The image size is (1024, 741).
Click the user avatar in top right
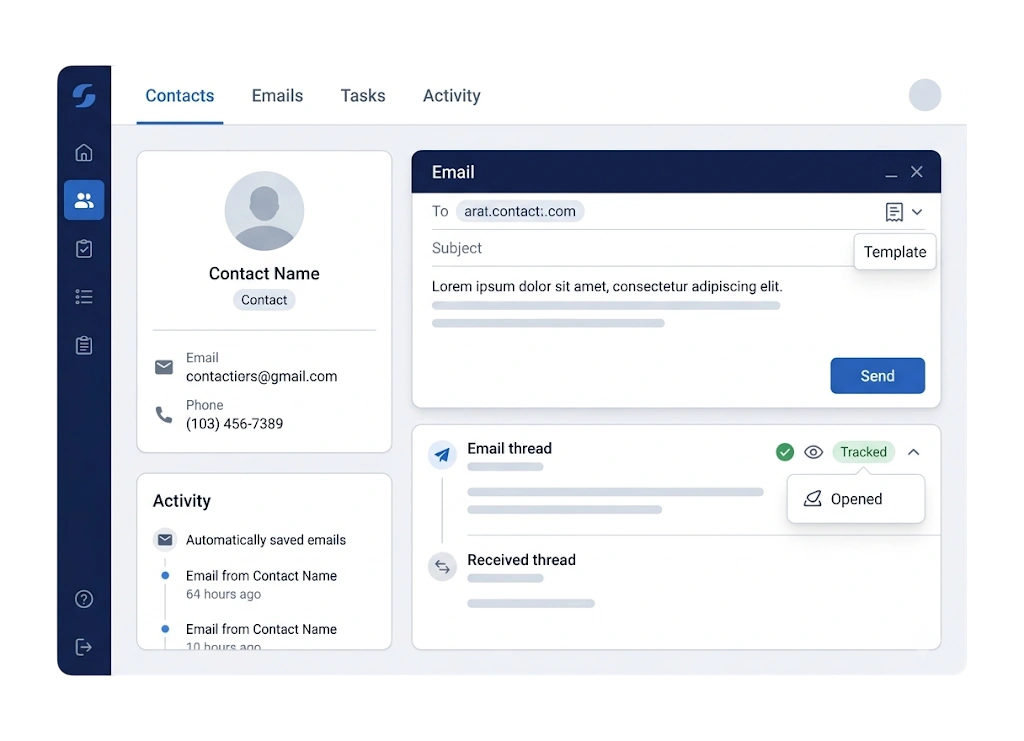(x=924, y=95)
